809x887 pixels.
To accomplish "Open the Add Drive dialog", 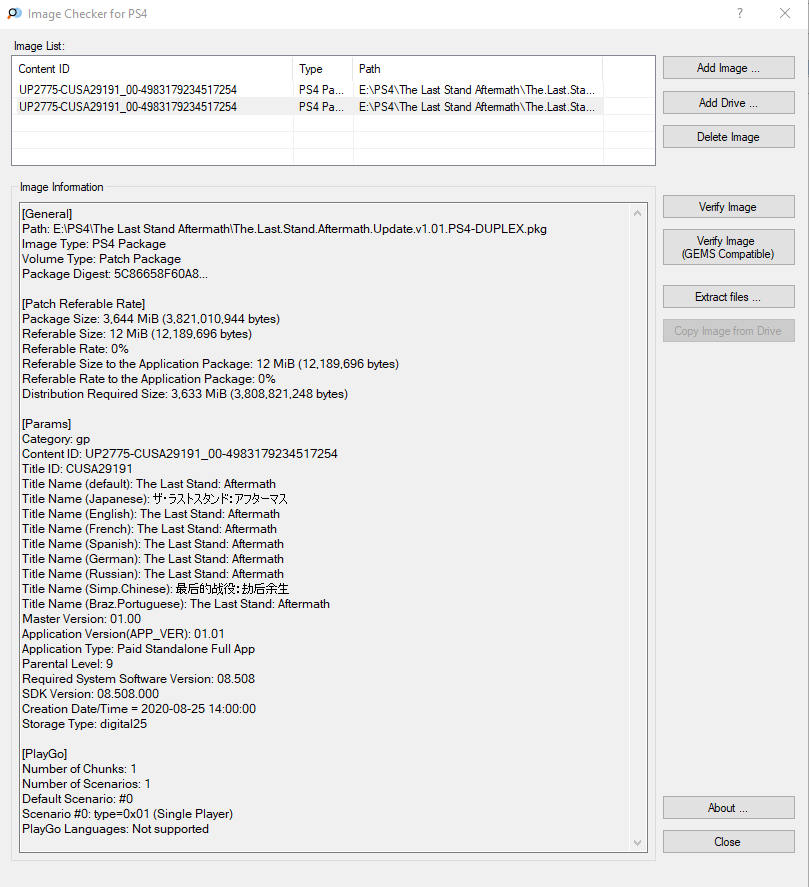I will coord(729,103).
